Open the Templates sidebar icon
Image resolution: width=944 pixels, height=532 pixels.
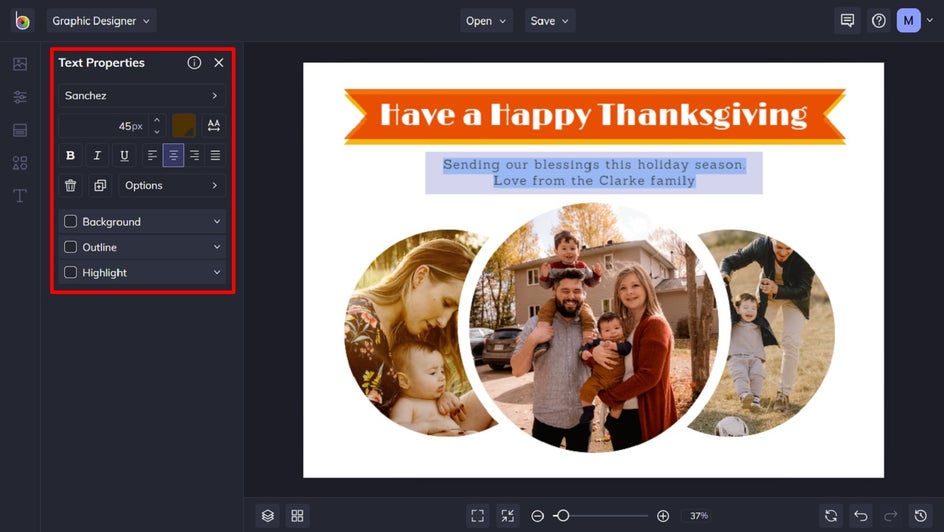(20, 130)
